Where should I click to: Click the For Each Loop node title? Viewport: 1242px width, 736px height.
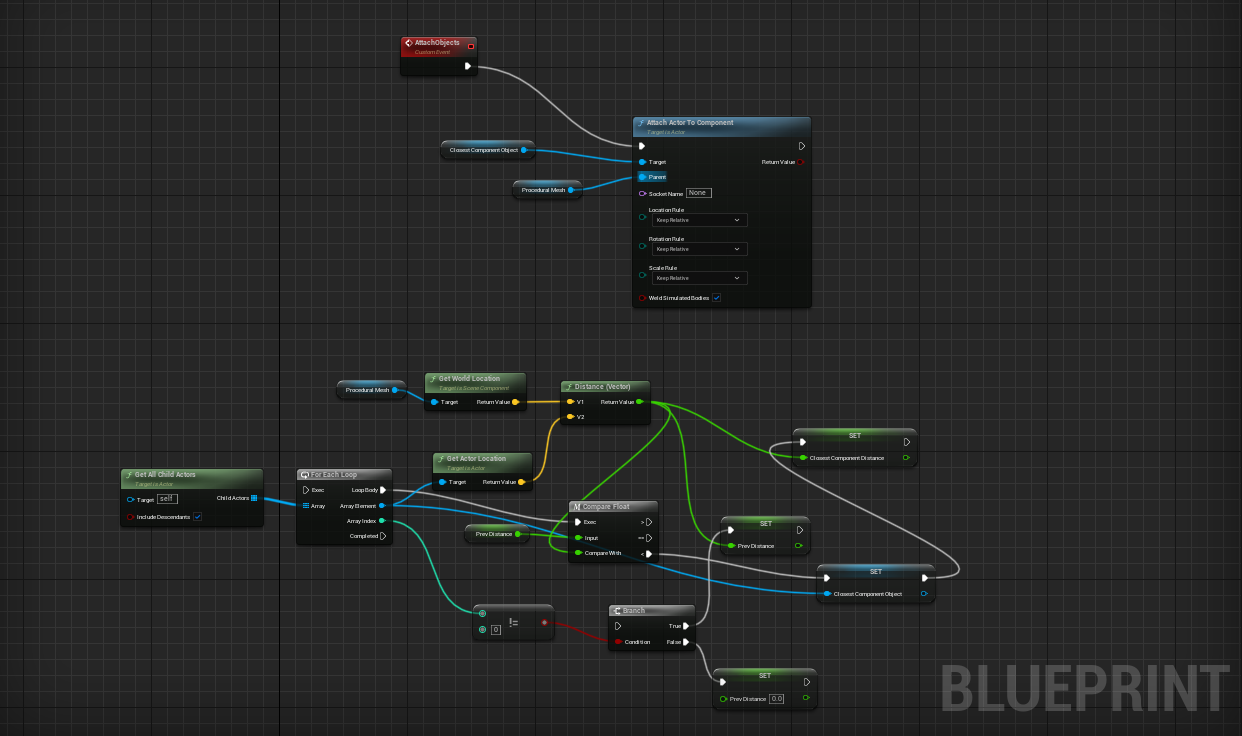pos(334,474)
